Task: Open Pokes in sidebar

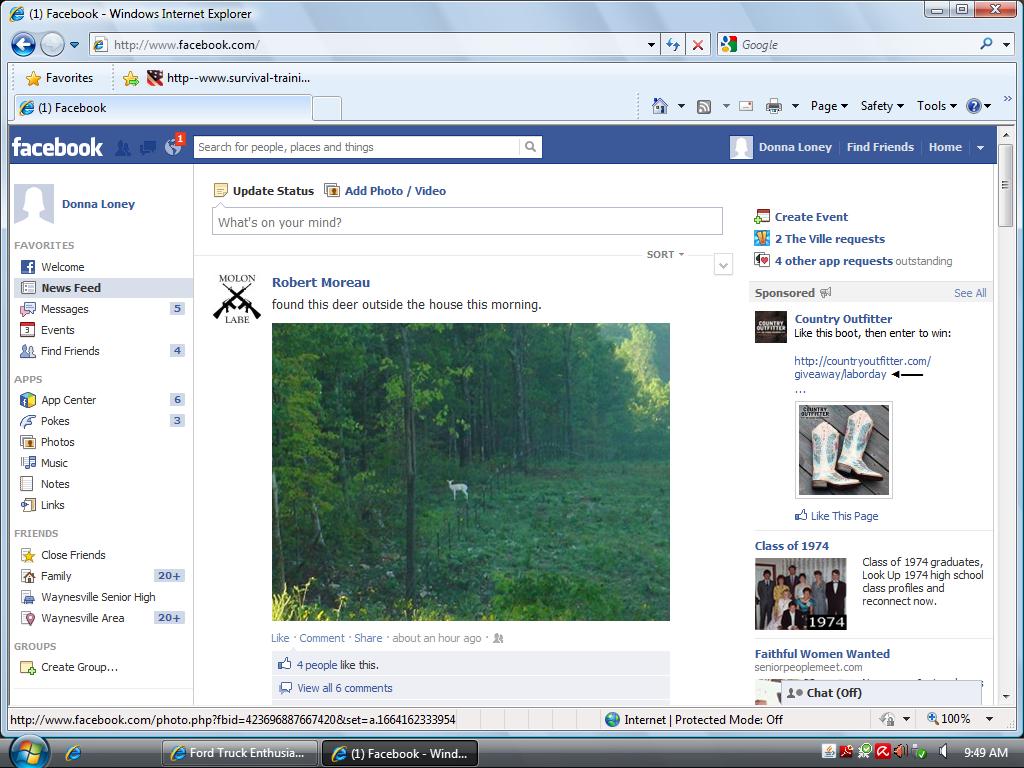Action: pyautogui.click(x=102, y=421)
